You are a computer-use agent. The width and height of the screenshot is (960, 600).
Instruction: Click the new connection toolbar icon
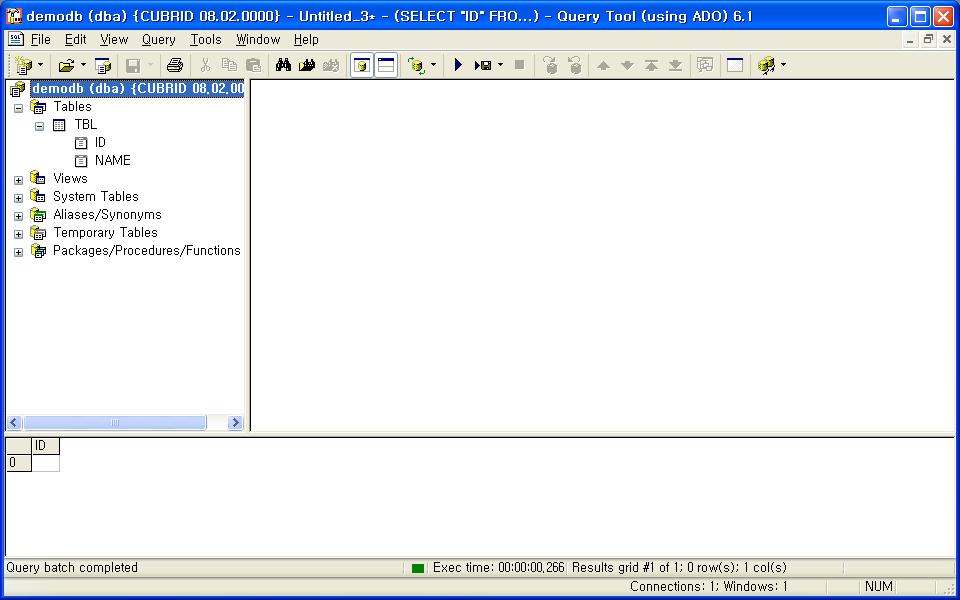tap(22, 65)
